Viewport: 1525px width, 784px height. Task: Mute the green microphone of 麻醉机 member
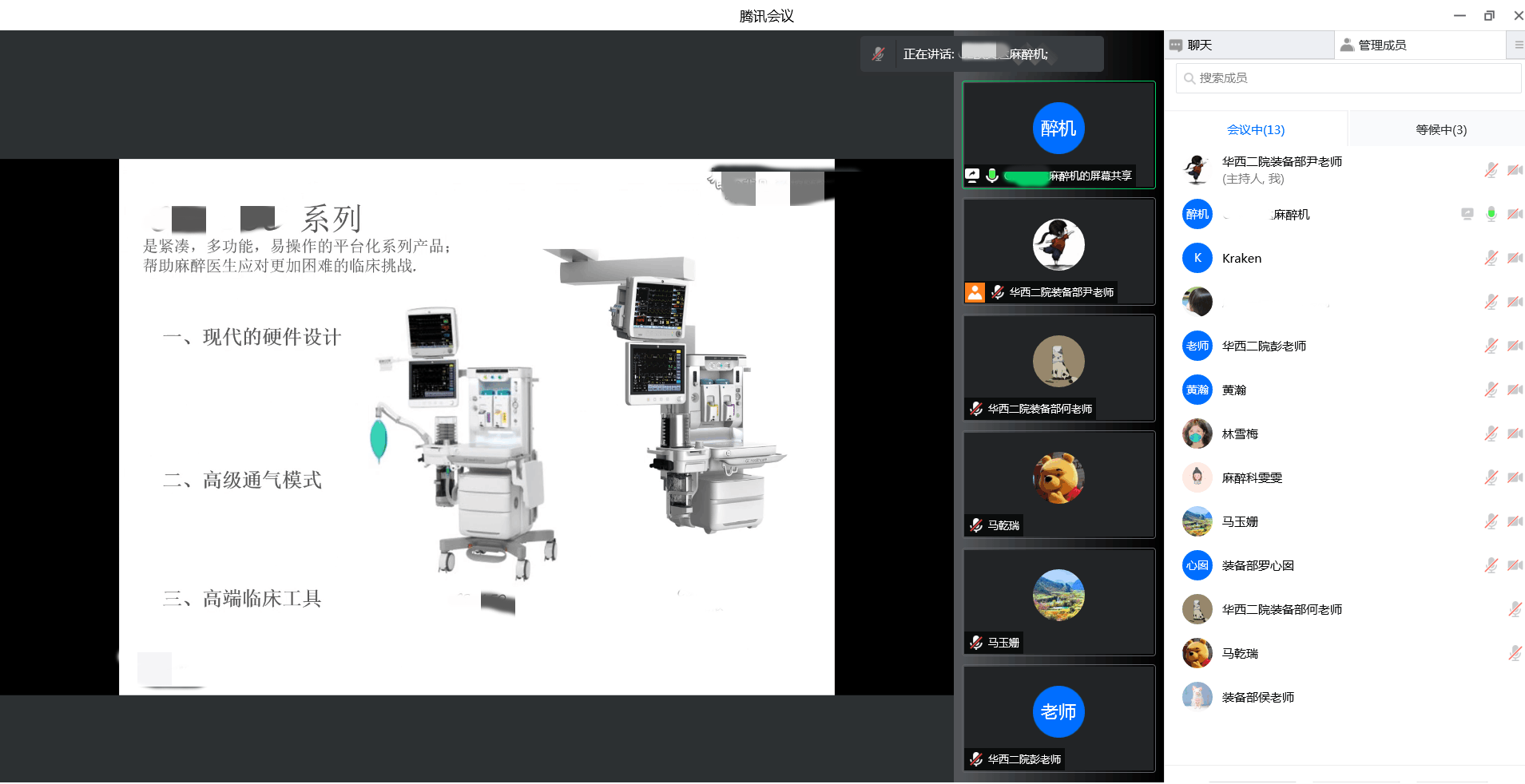(1491, 214)
